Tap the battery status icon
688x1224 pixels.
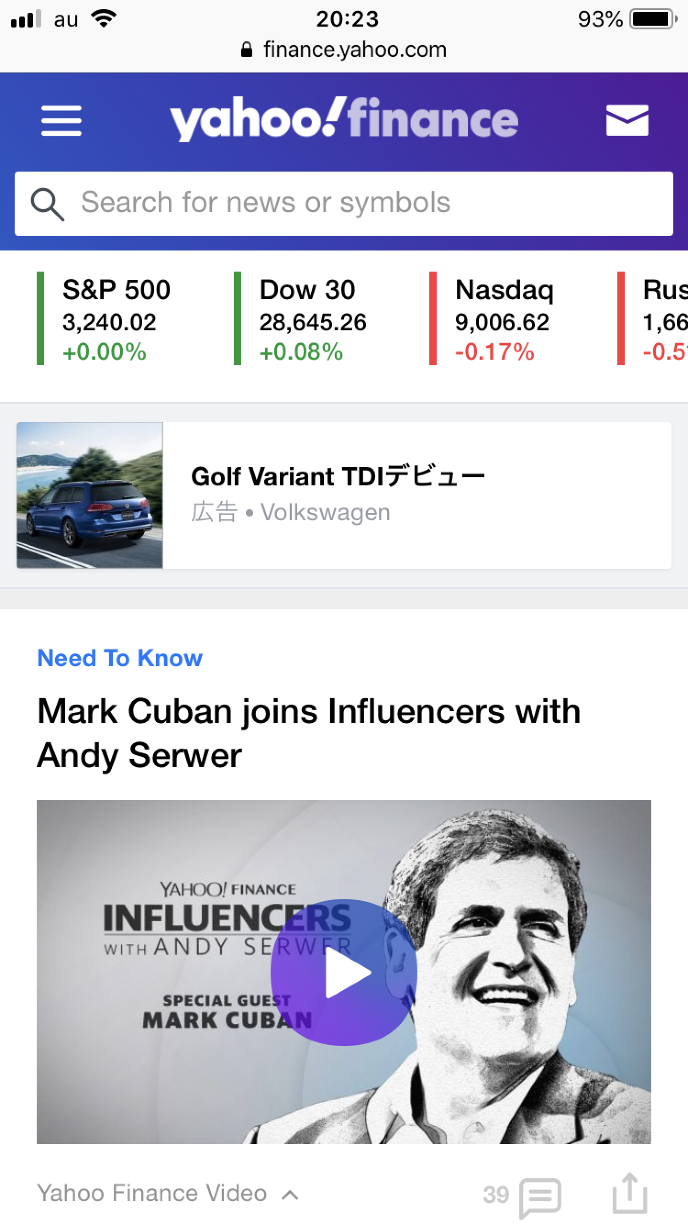pyautogui.click(x=655, y=19)
